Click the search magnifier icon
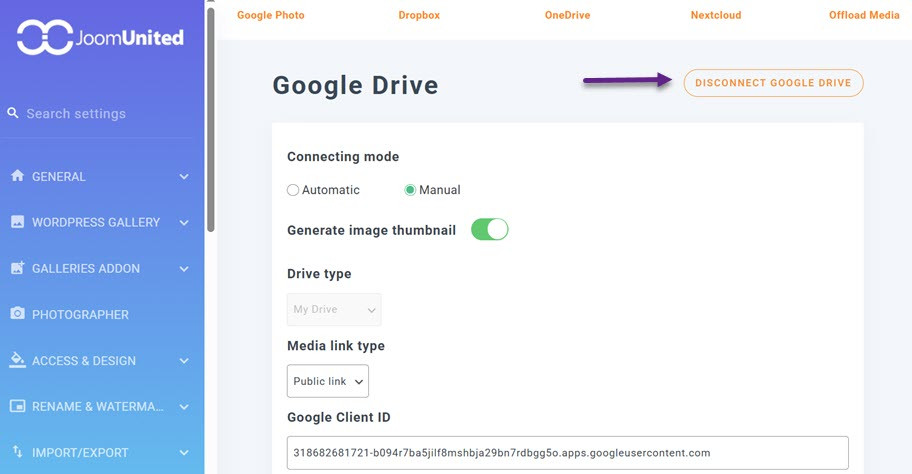The image size is (912, 474). point(13,113)
